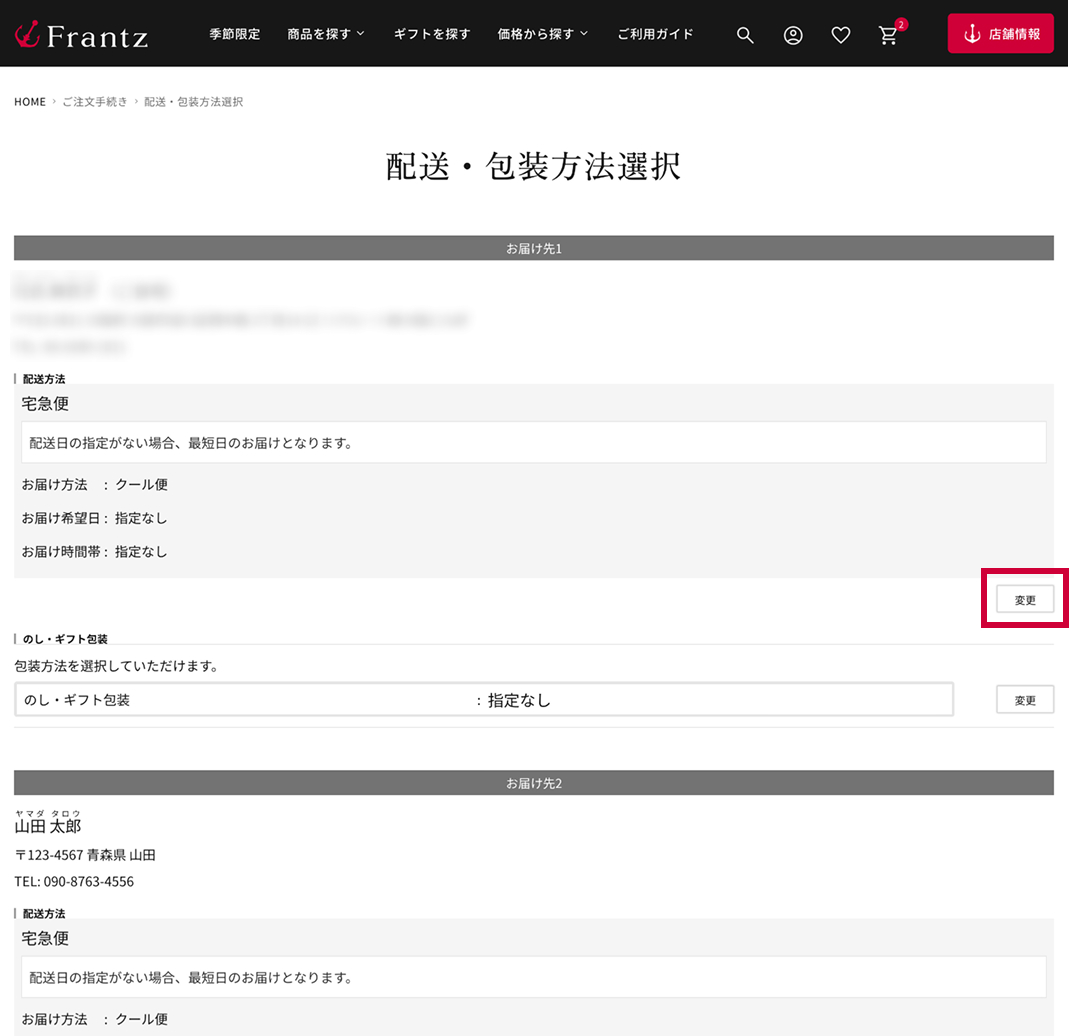Click the のし・ギフト包装 指定なし field
The height and width of the screenshot is (1036, 1069).
[484, 700]
